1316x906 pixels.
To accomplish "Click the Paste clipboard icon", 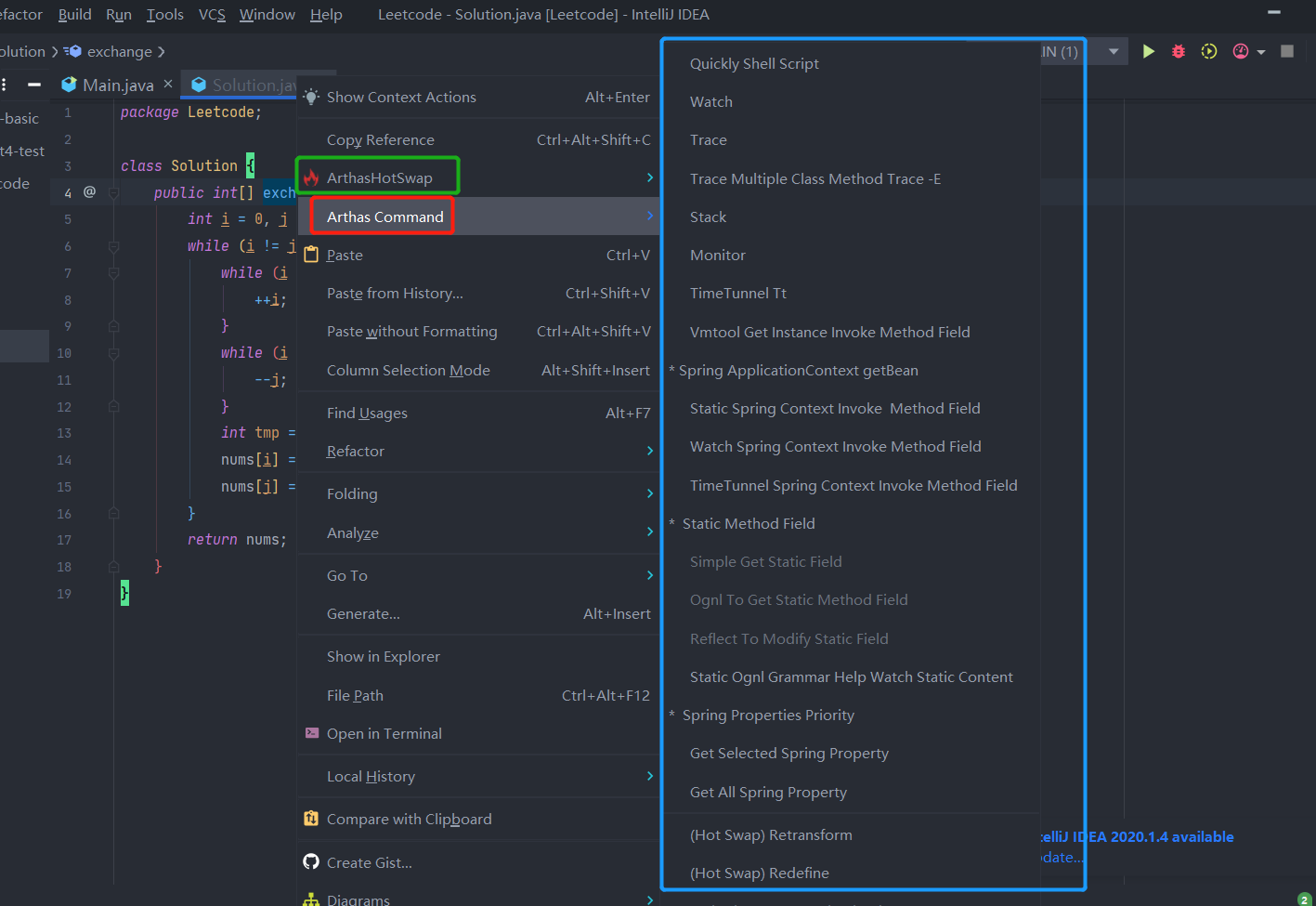I will (311, 255).
